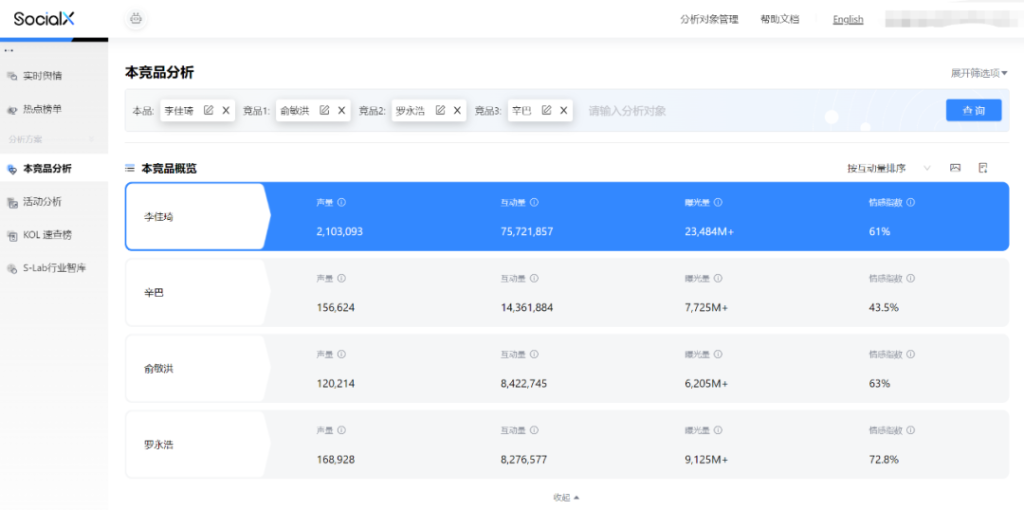Remove the 李佳琦 tag with X
The width and height of the screenshot is (1024, 510).
(226, 110)
